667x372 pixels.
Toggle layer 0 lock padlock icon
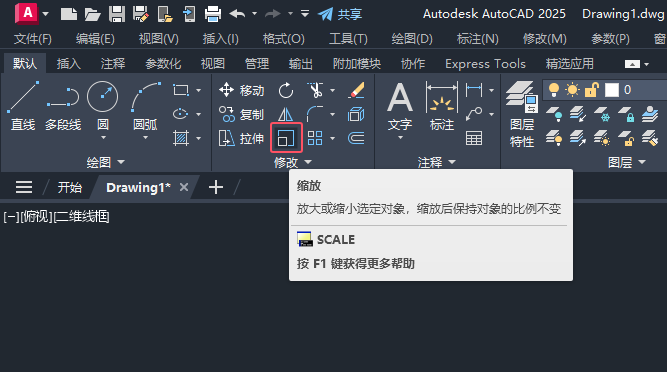click(591, 90)
